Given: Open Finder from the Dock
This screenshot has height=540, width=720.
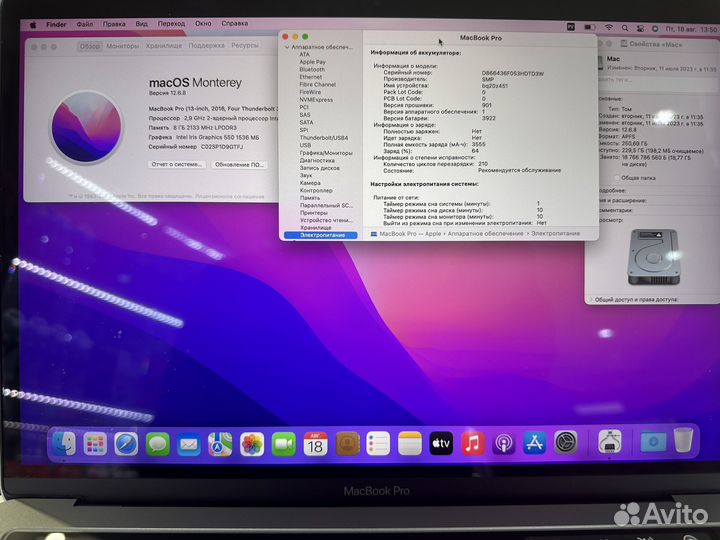Looking at the screenshot, I should click(x=63, y=444).
